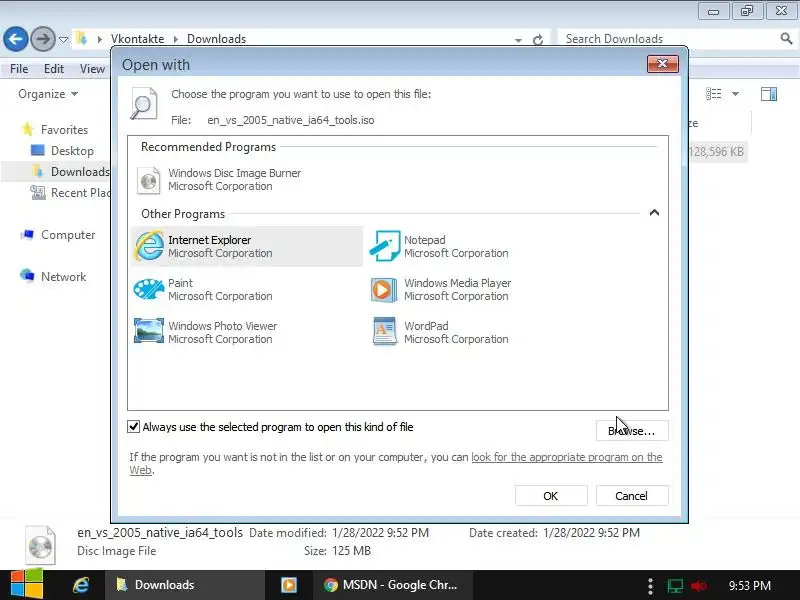This screenshot has height=600, width=800.
Task: Expand the Organize dropdown menu
Action: coord(48,94)
